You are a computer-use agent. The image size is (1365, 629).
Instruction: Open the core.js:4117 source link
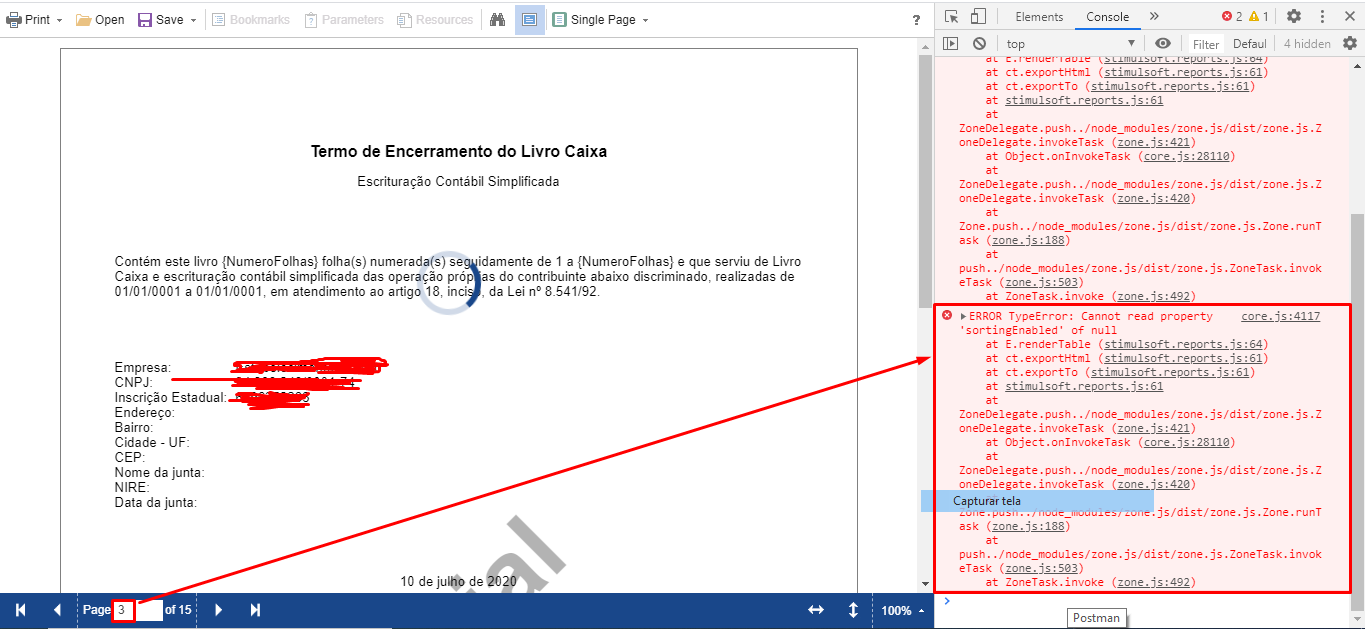[x=1280, y=316]
